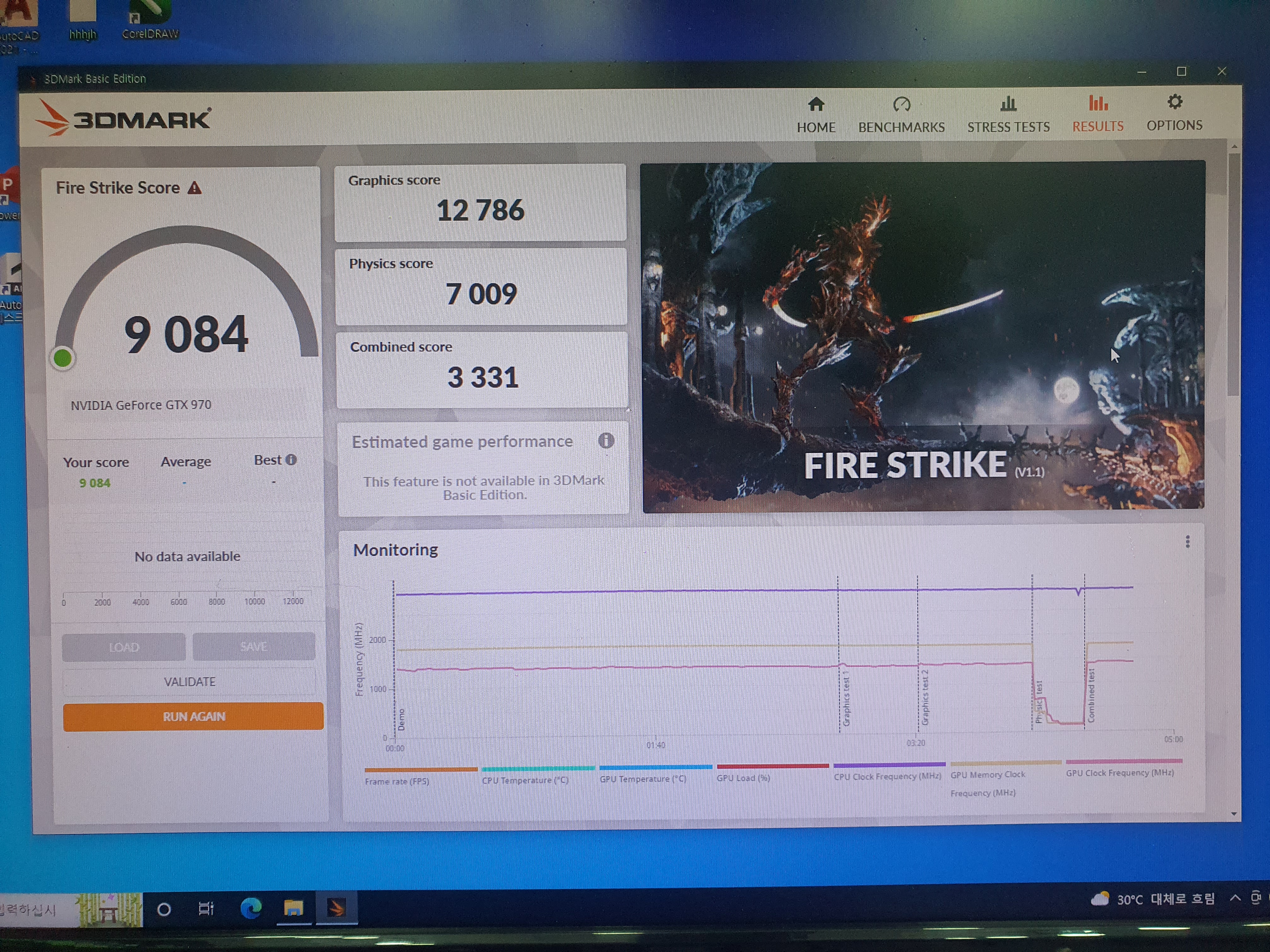Viewport: 1270px width, 952px height.
Task: Open the CorelDRAW desktop shortcut
Action: (151, 21)
